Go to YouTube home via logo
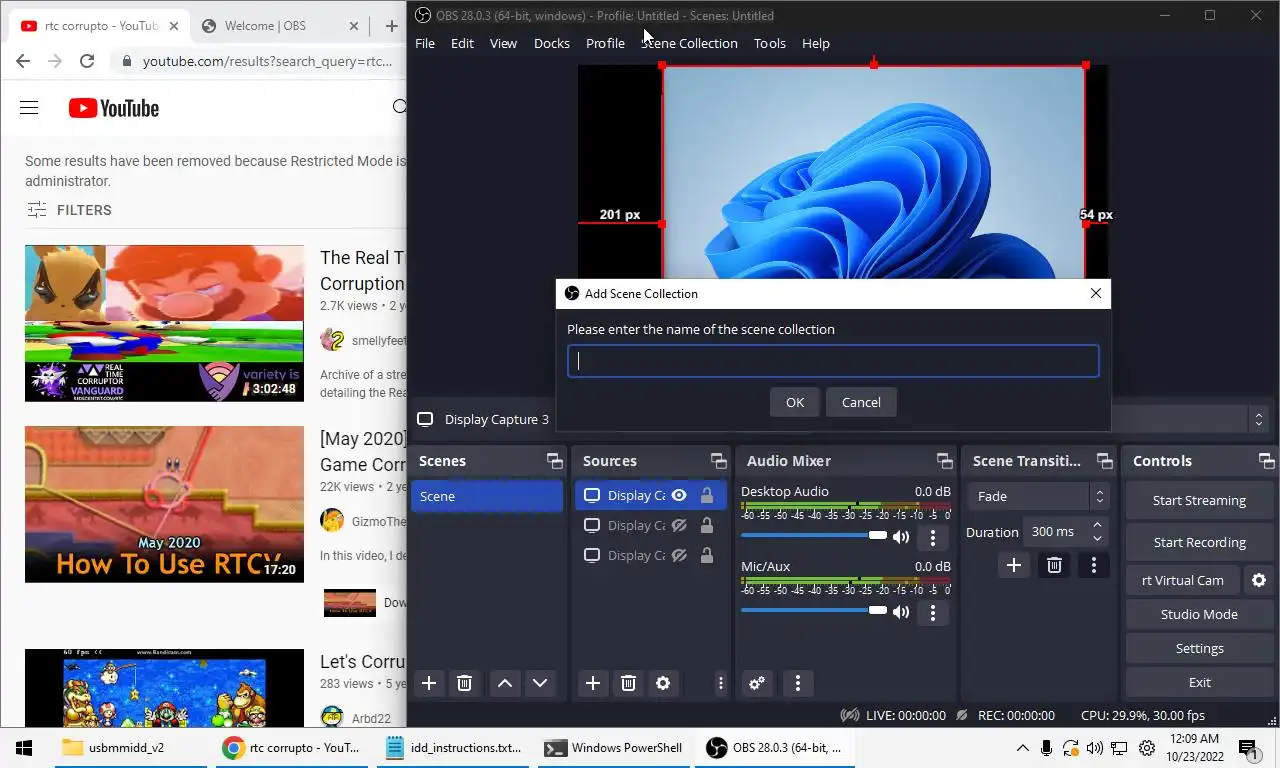This screenshot has height=768, width=1280. 114,108
